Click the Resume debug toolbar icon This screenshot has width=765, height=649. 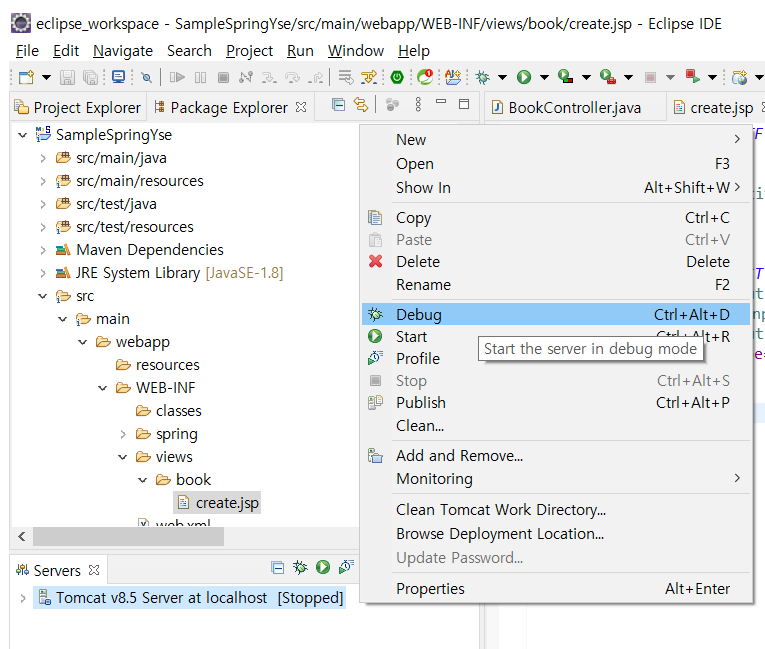[x=177, y=77]
